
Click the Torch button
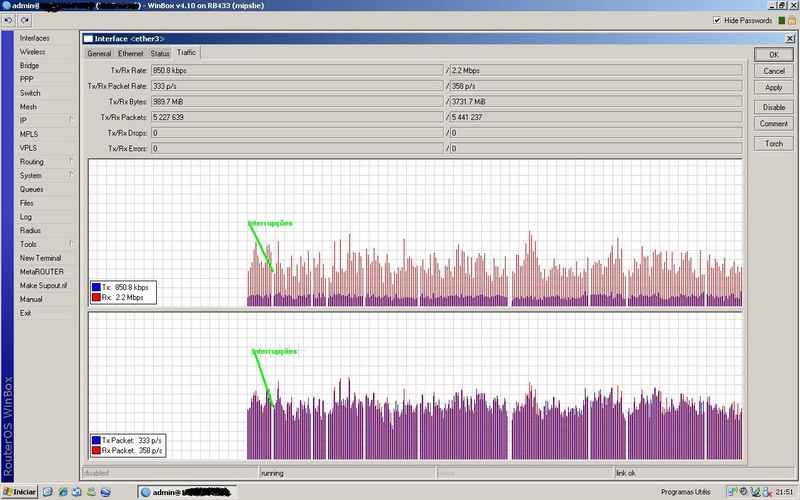pos(773,143)
